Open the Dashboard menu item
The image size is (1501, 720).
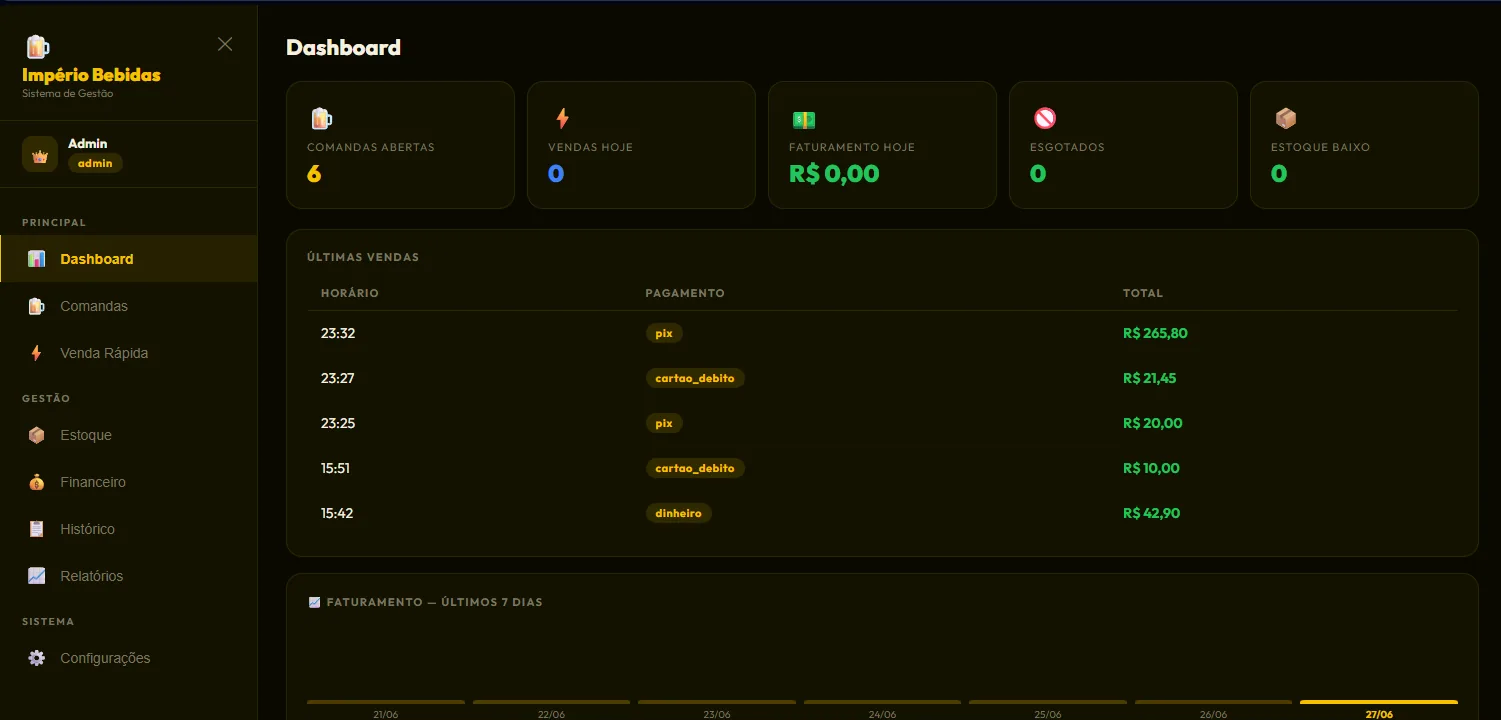coord(129,259)
